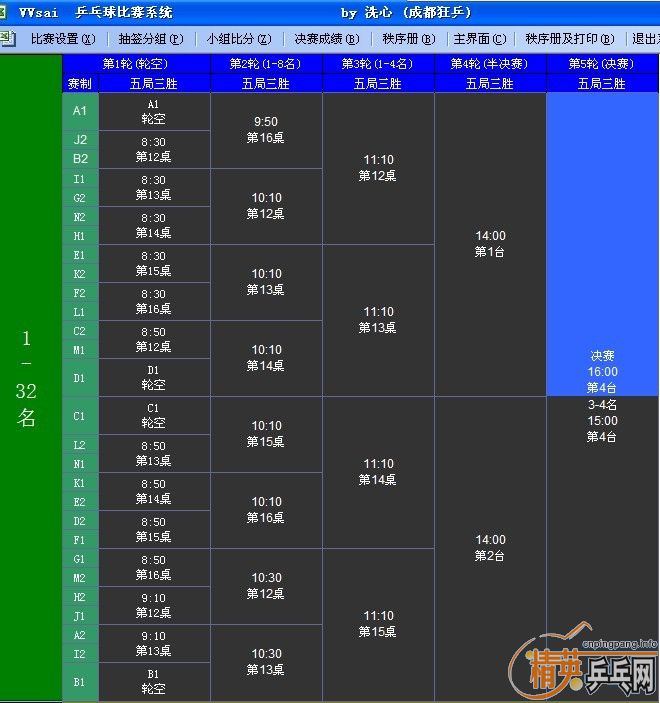Select round 3 match 11:10 第13桌
The width and height of the screenshot is (660, 703).
click(x=378, y=320)
